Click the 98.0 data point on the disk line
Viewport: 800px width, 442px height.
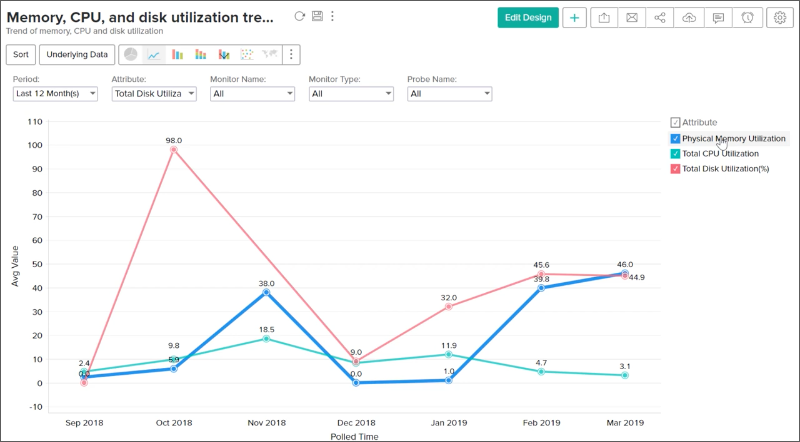tap(173, 150)
